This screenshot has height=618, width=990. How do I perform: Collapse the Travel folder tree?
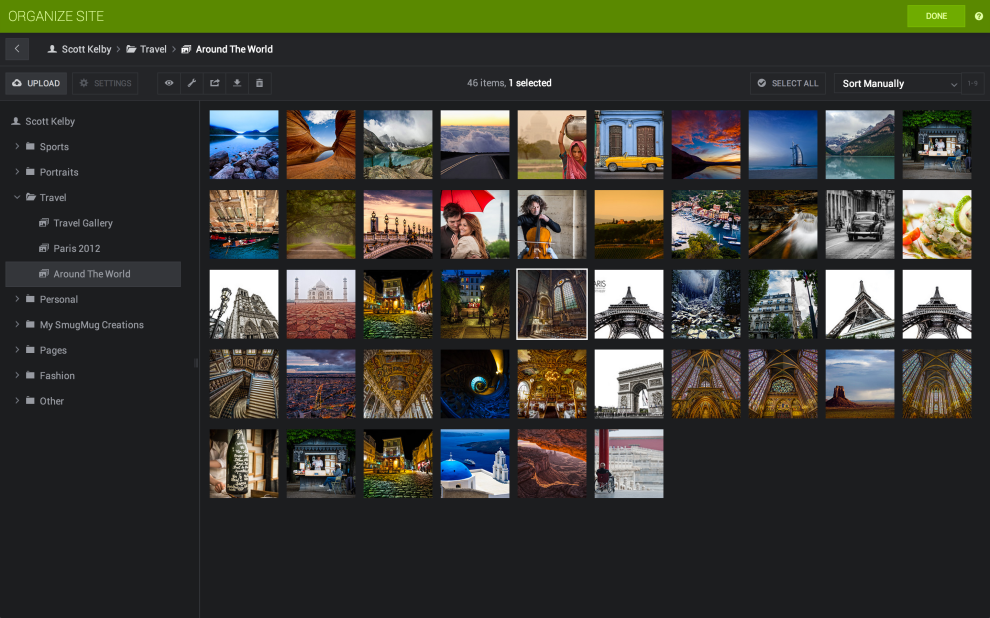click(x=17, y=197)
